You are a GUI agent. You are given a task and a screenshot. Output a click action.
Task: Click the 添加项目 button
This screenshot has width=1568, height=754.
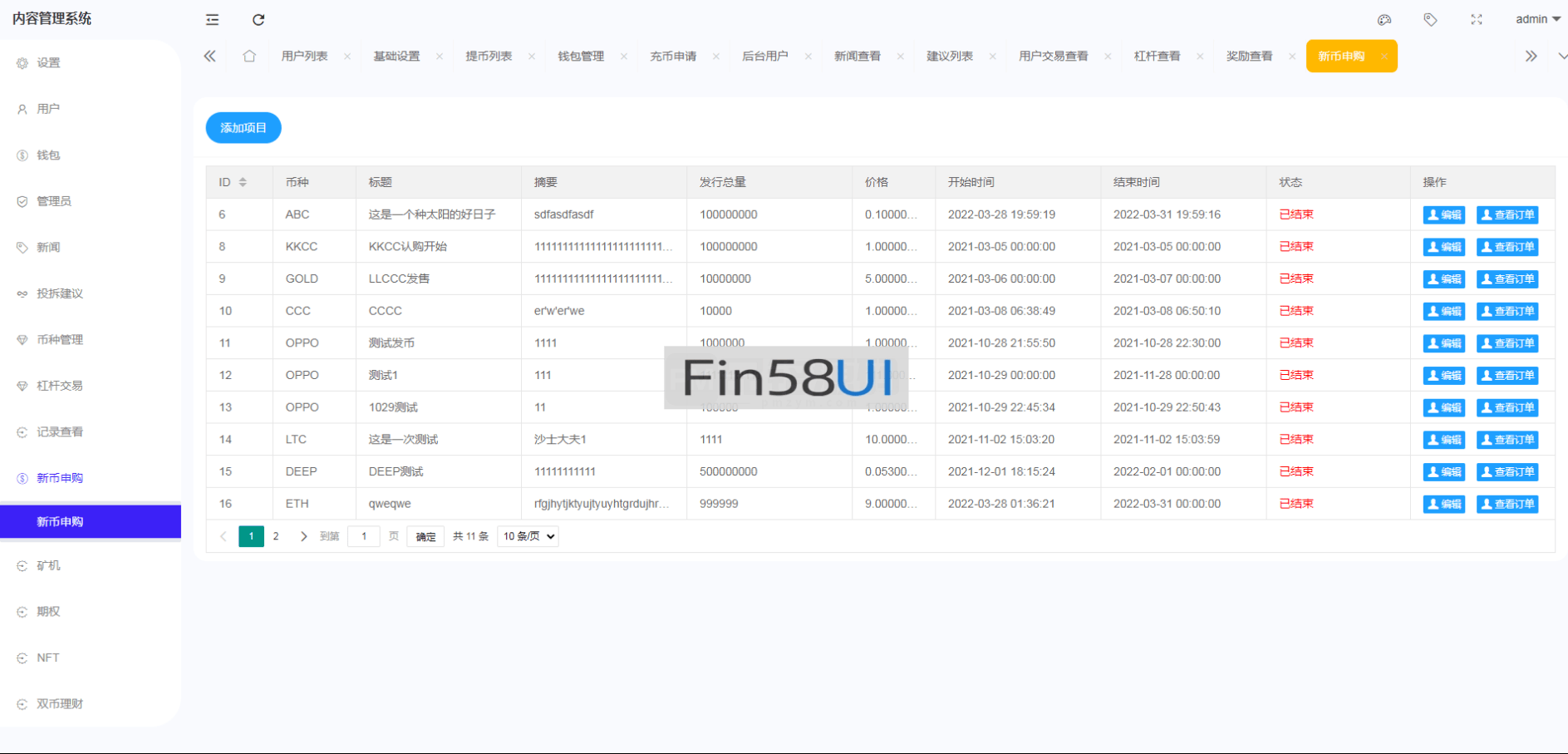243,127
